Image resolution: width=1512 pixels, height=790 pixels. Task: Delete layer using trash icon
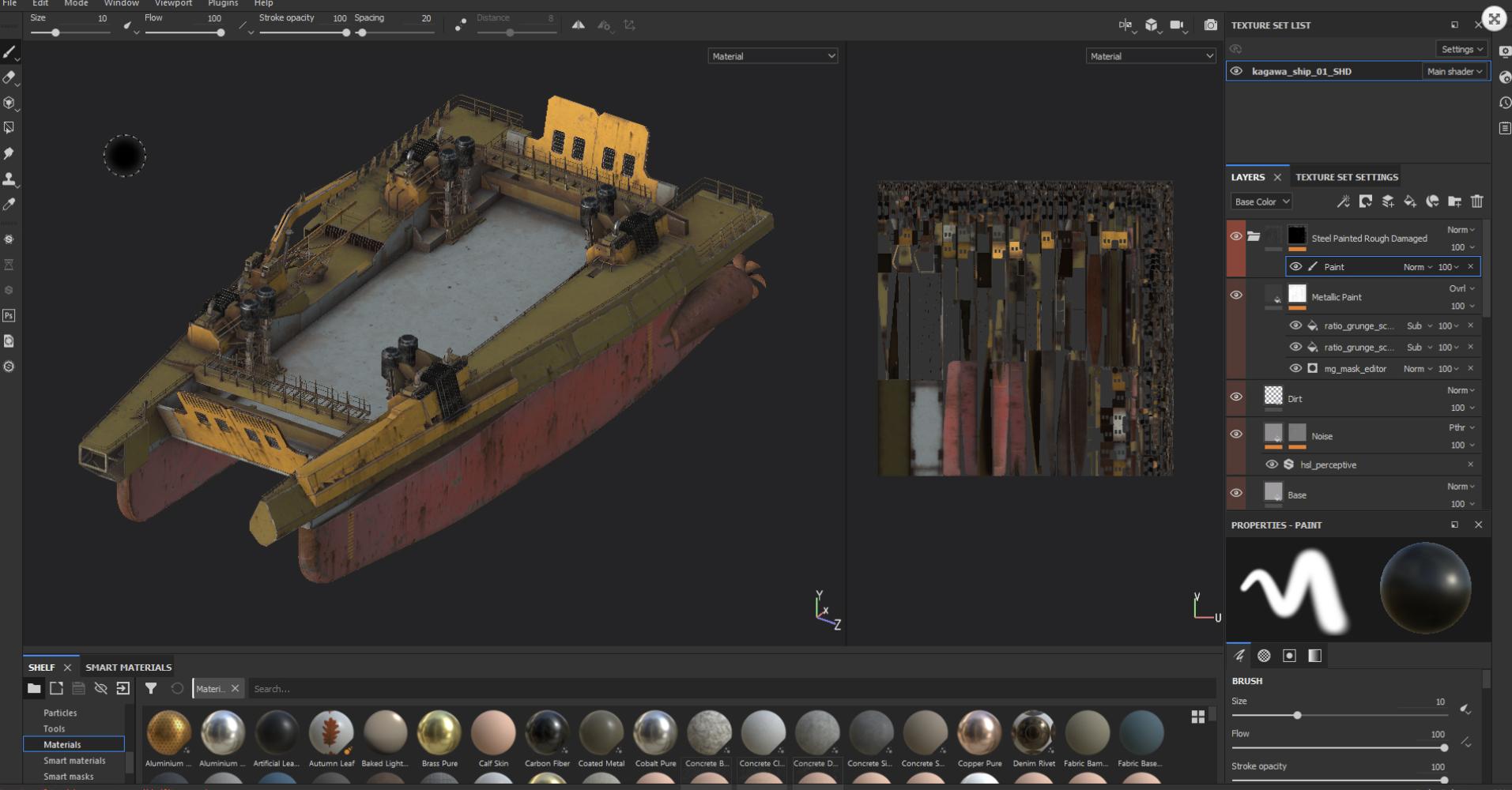1476,201
